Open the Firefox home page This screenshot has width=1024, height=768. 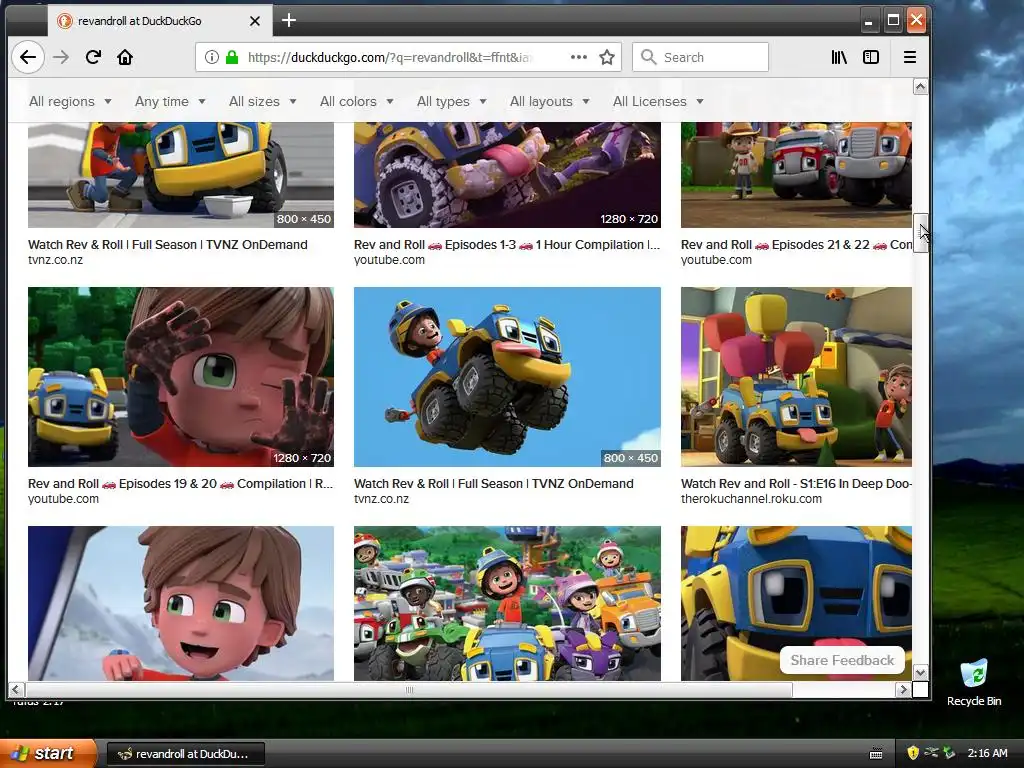(x=125, y=57)
